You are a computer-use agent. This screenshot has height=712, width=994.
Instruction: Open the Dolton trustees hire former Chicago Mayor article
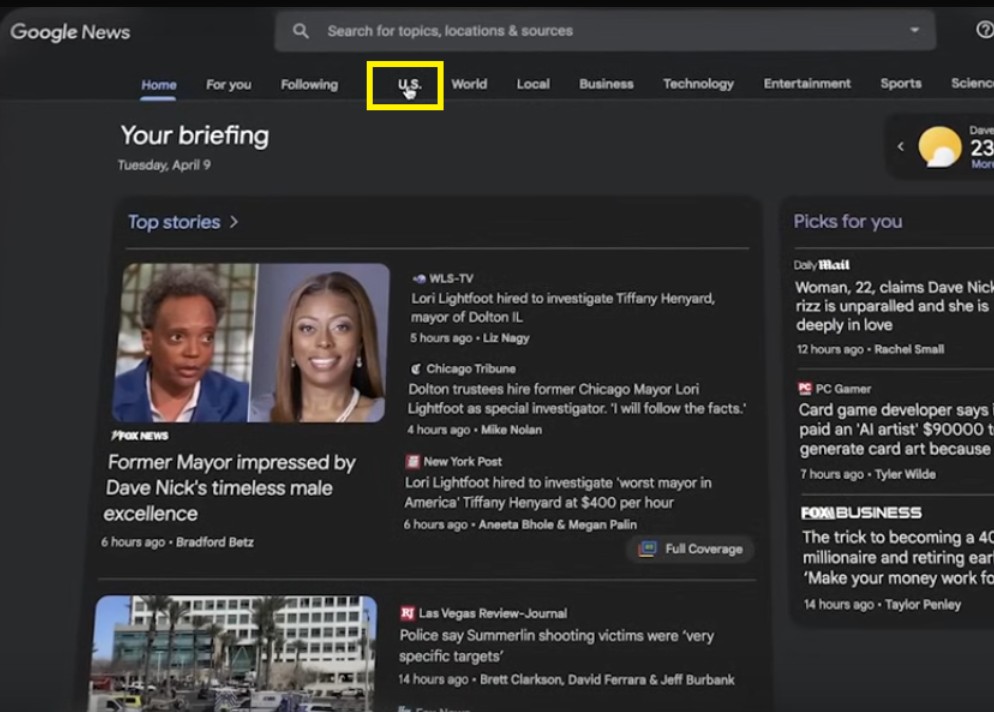tap(577, 398)
